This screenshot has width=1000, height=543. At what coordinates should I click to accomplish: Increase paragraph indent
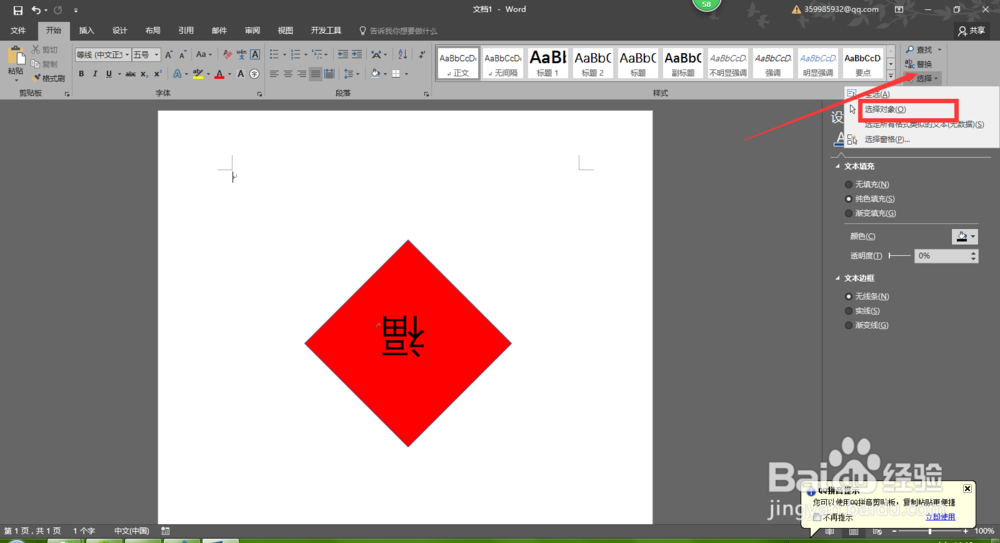pos(357,55)
